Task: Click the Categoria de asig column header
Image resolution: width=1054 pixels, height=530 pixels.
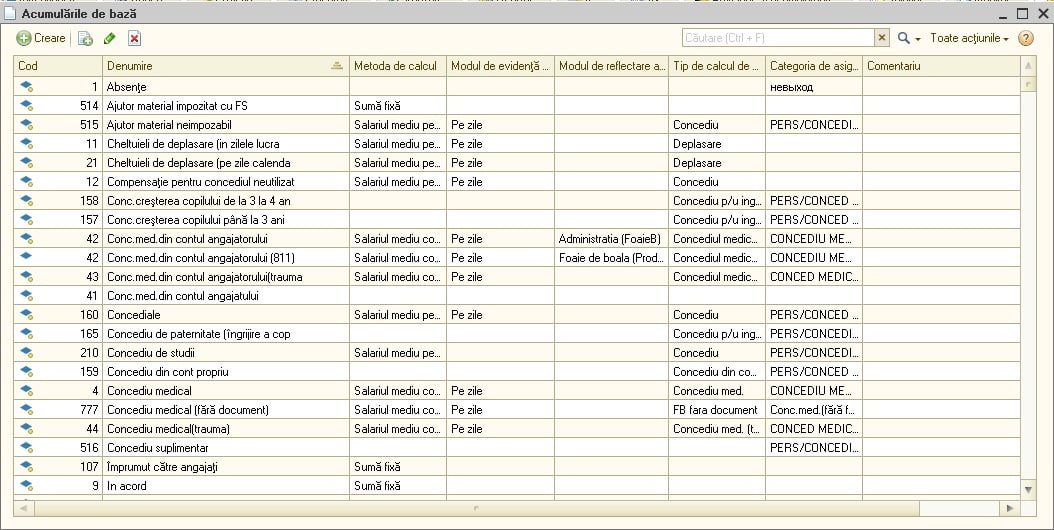Action: coord(814,66)
